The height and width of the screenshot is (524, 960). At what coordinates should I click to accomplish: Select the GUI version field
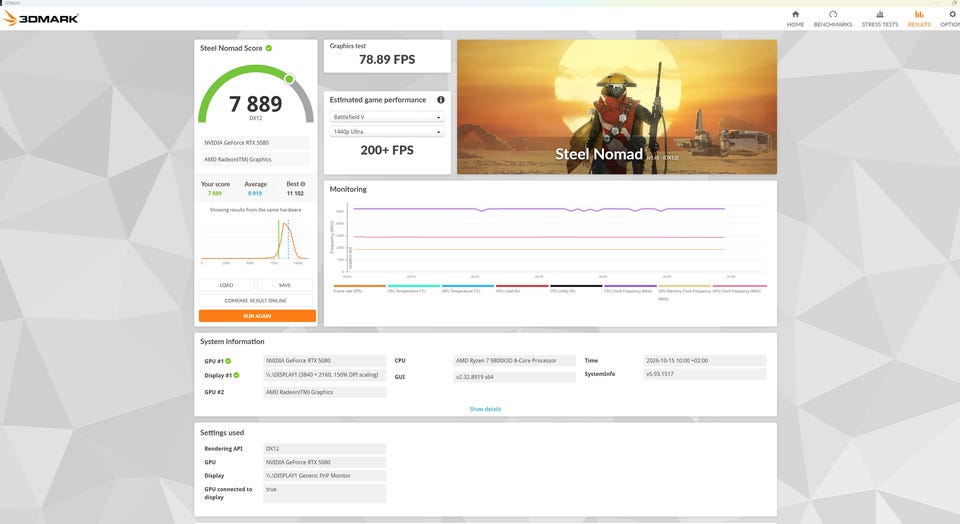[x=514, y=377]
